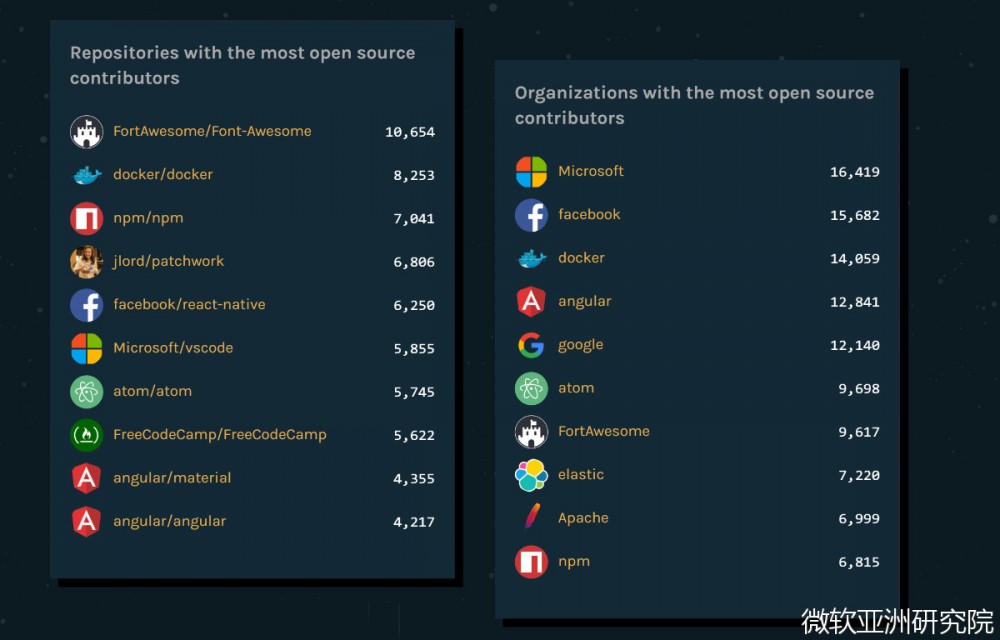Viewport: 1000px width, 640px height.
Task: Open the FortAwesome/Font-Awesome repository link
Action: coord(212,131)
